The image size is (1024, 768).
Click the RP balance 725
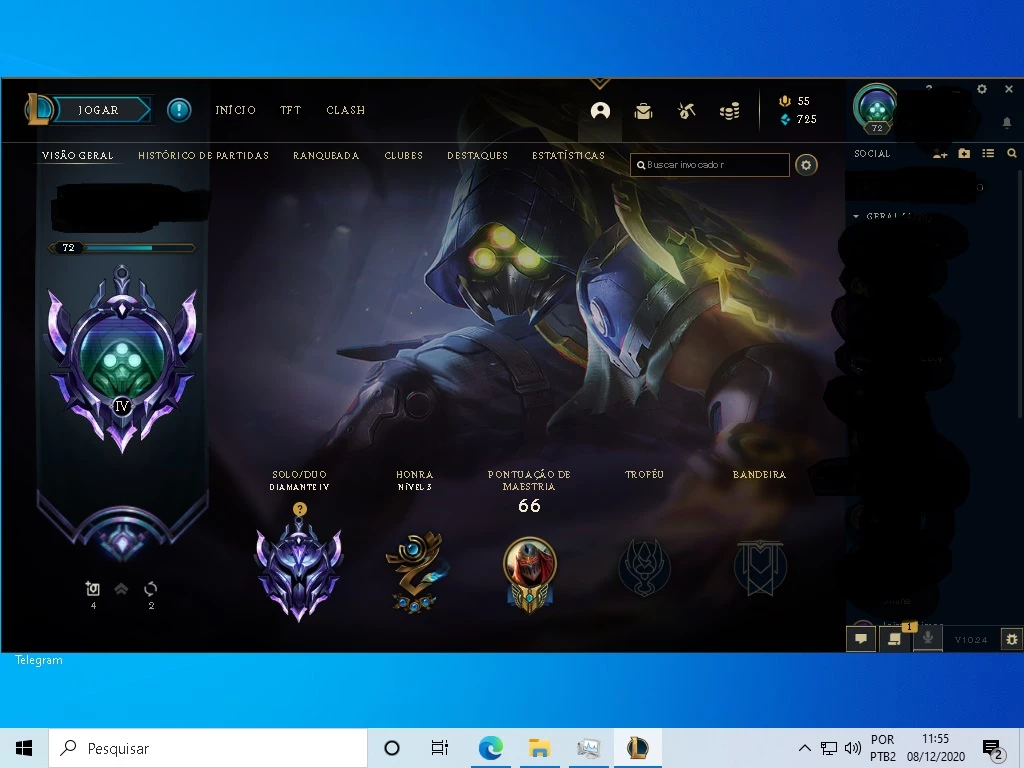coord(799,119)
